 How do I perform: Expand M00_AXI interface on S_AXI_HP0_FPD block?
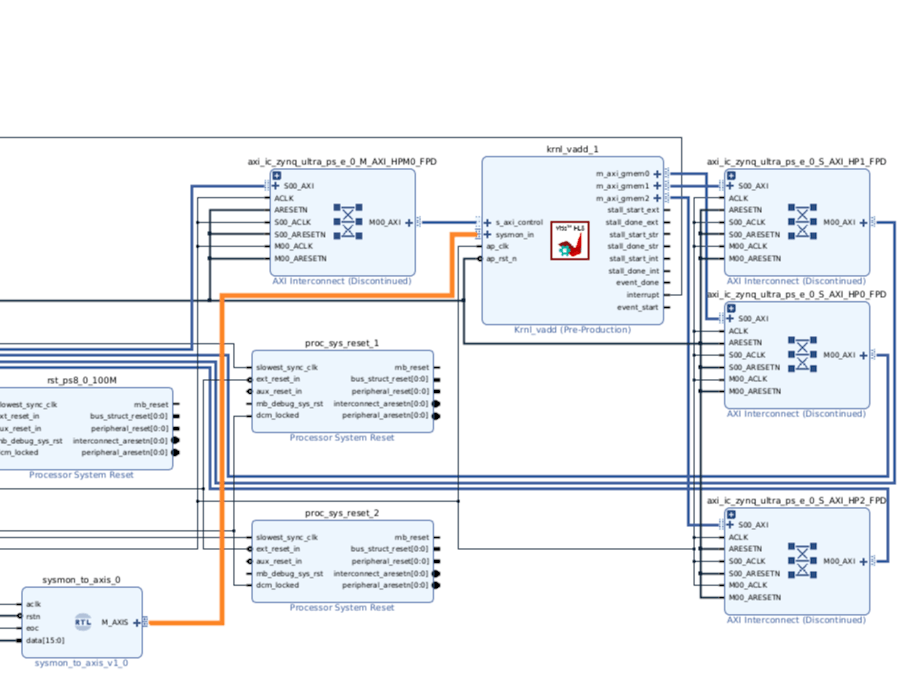coord(863,356)
